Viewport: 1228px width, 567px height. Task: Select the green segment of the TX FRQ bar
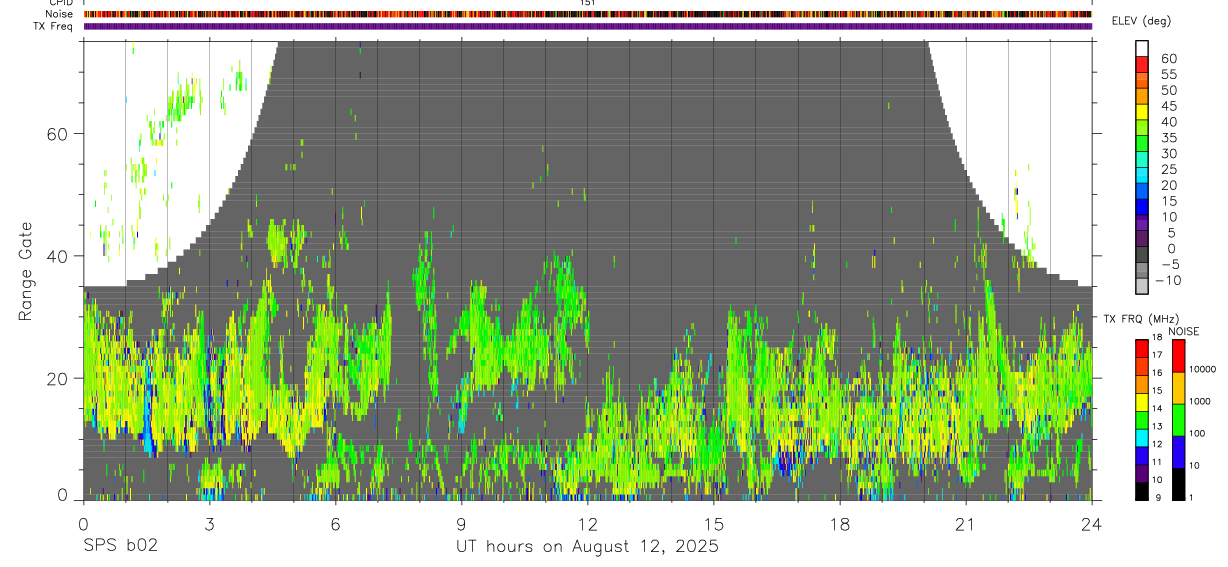coord(1142,420)
